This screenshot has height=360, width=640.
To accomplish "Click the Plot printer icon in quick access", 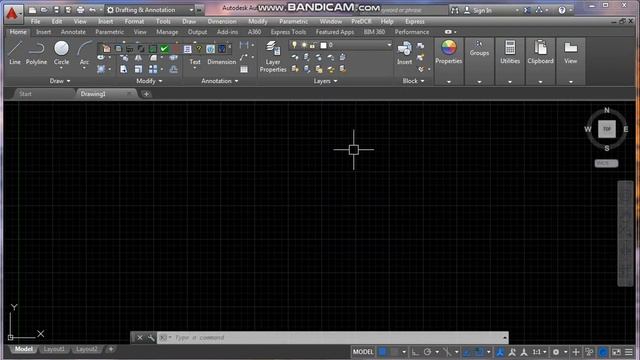I will pos(80,10).
